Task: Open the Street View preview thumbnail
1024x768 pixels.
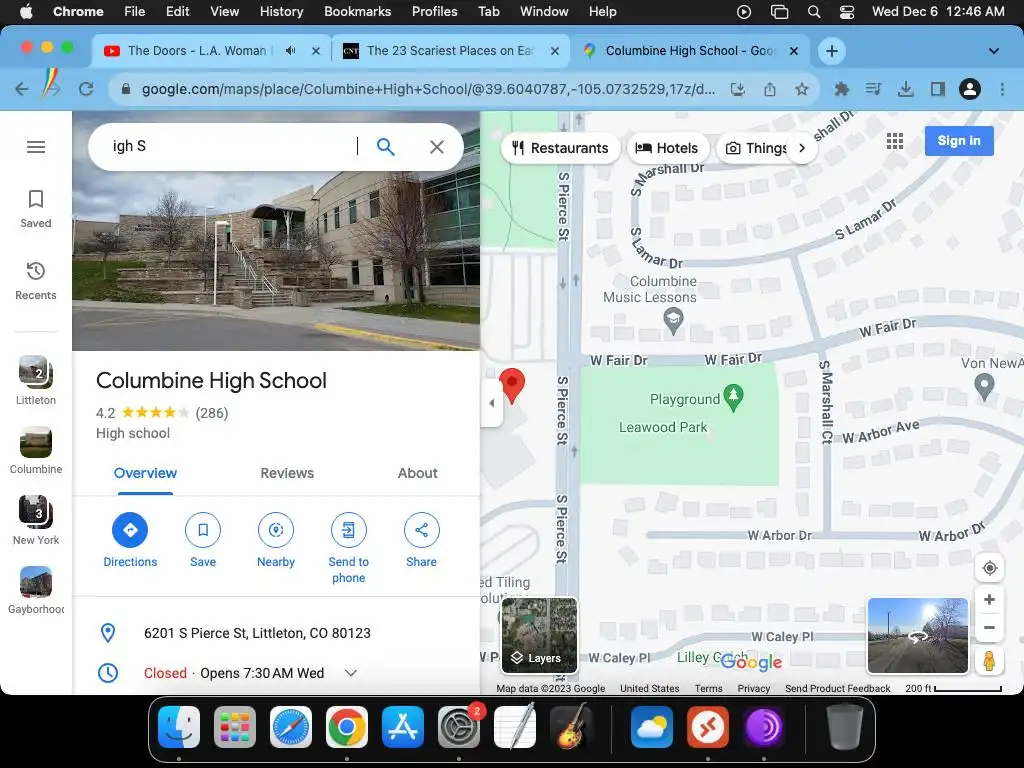Action: (x=918, y=635)
